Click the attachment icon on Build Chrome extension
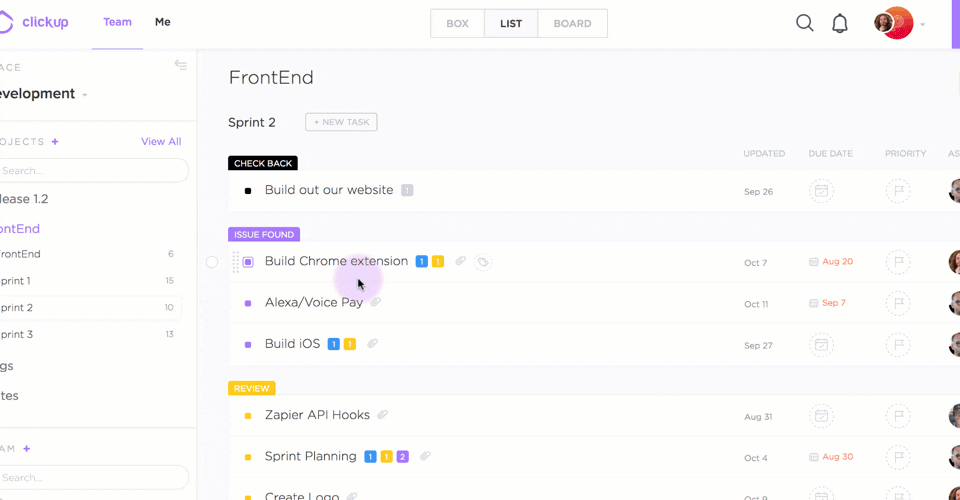The width and height of the screenshot is (960, 500). 461,261
